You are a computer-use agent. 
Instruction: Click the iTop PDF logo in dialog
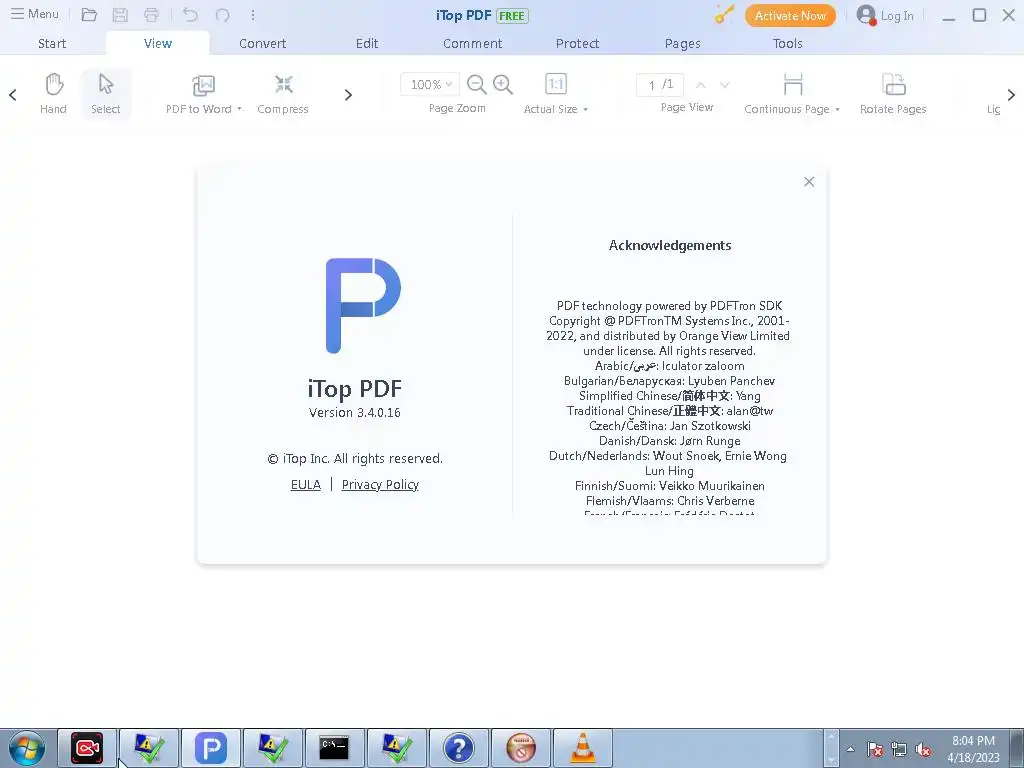[x=363, y=306]
